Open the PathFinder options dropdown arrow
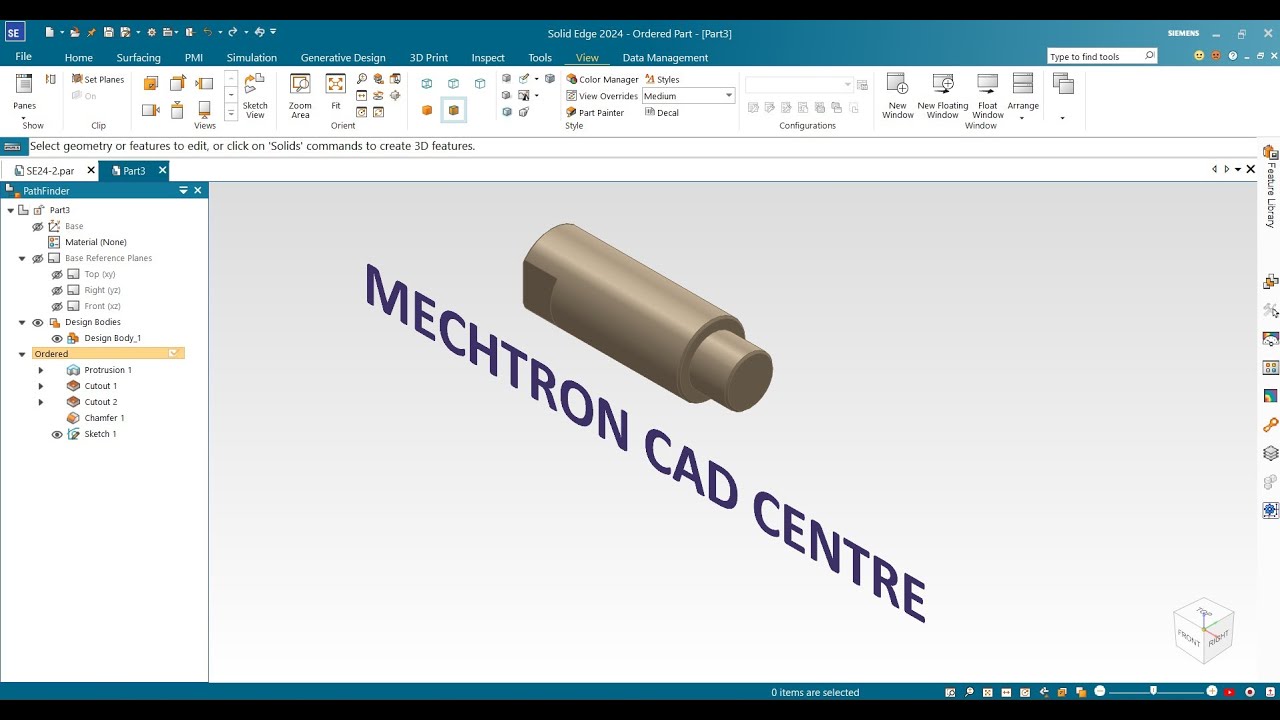The width and height of the screenshot is (1280, 720). [x=183, y=190]
